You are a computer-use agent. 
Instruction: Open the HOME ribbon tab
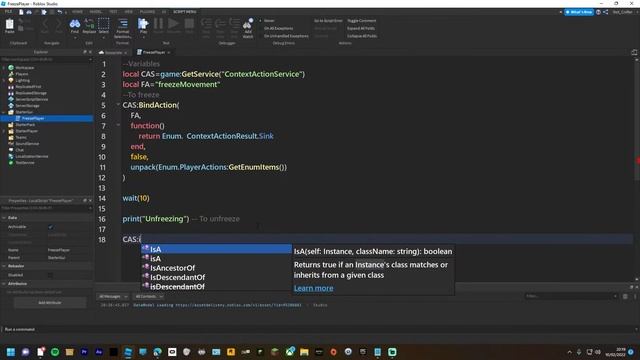click(x=77, y=12)
